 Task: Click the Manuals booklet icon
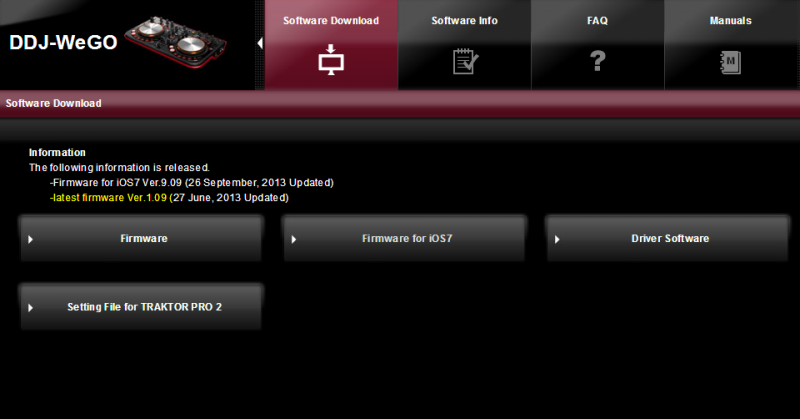(731, 62)
